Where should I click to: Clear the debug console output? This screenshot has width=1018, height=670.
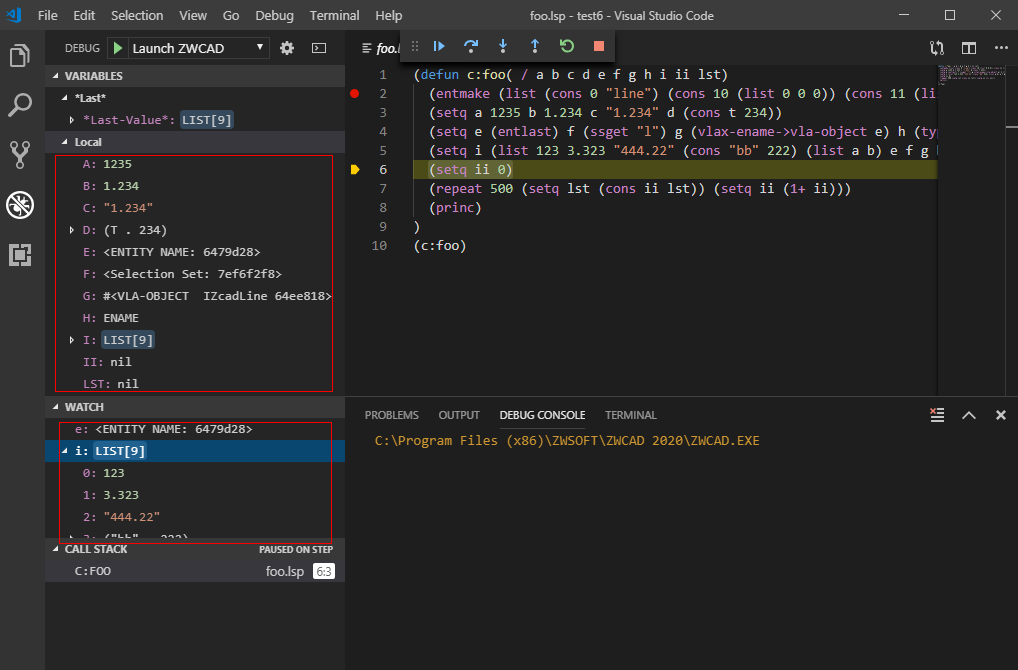pyautogui.click(x=937, y=415)
